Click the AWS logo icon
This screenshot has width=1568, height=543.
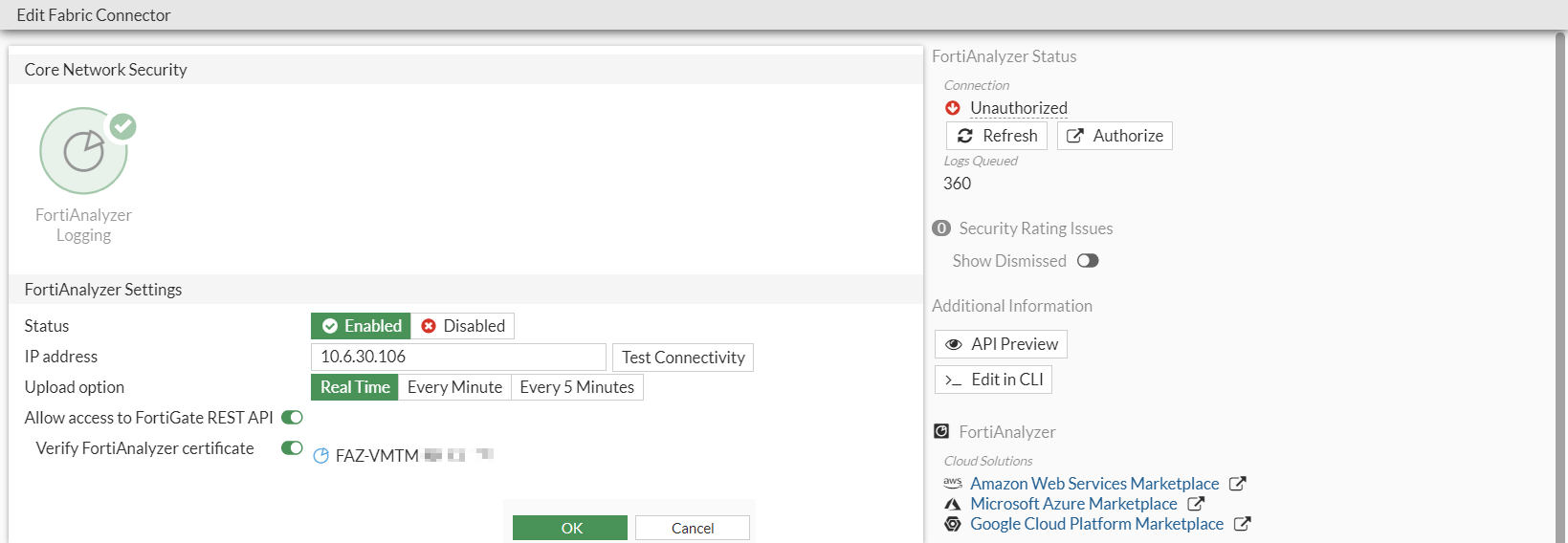coord(953,484)
